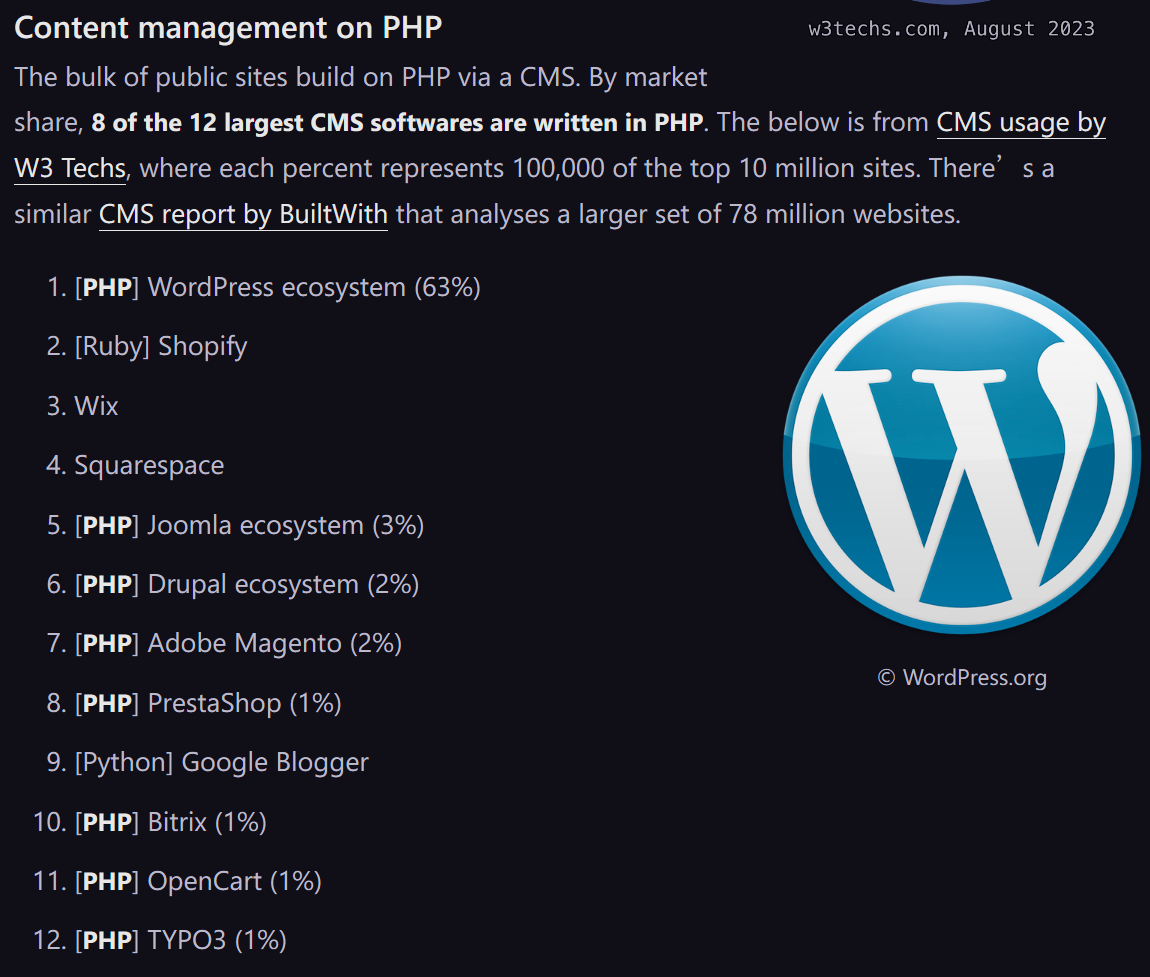
Task: Click the Content management on PHP heading
Action: pyautogui.click(x=228, y=28)
